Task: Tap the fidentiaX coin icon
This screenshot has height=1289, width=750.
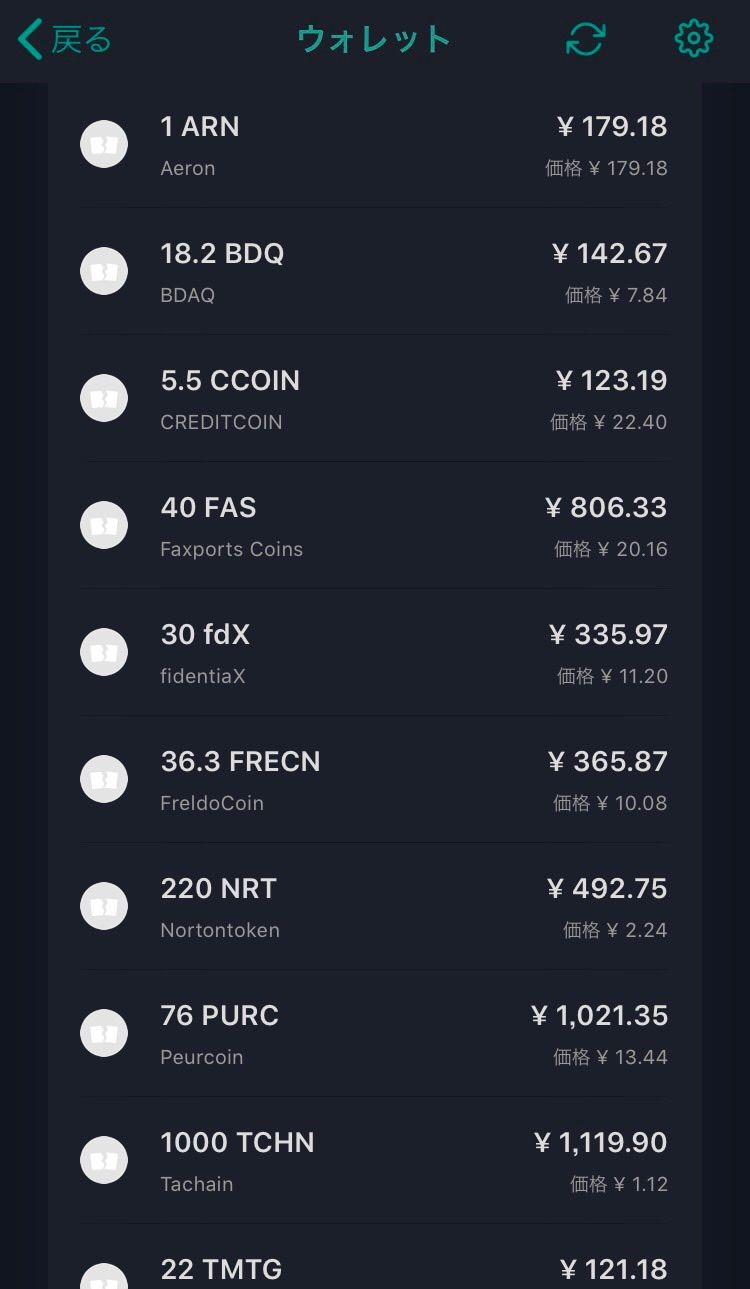Action: [x=104, y=652]
